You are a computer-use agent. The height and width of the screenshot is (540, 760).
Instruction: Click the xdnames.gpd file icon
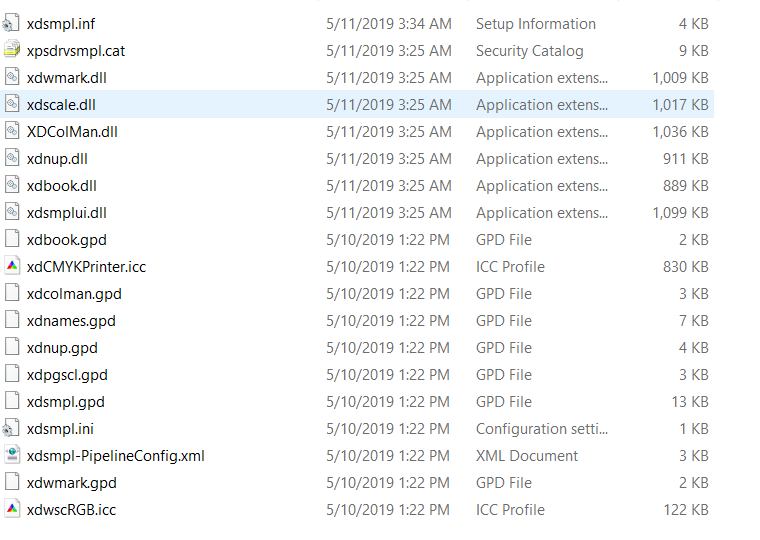(12, 320)
